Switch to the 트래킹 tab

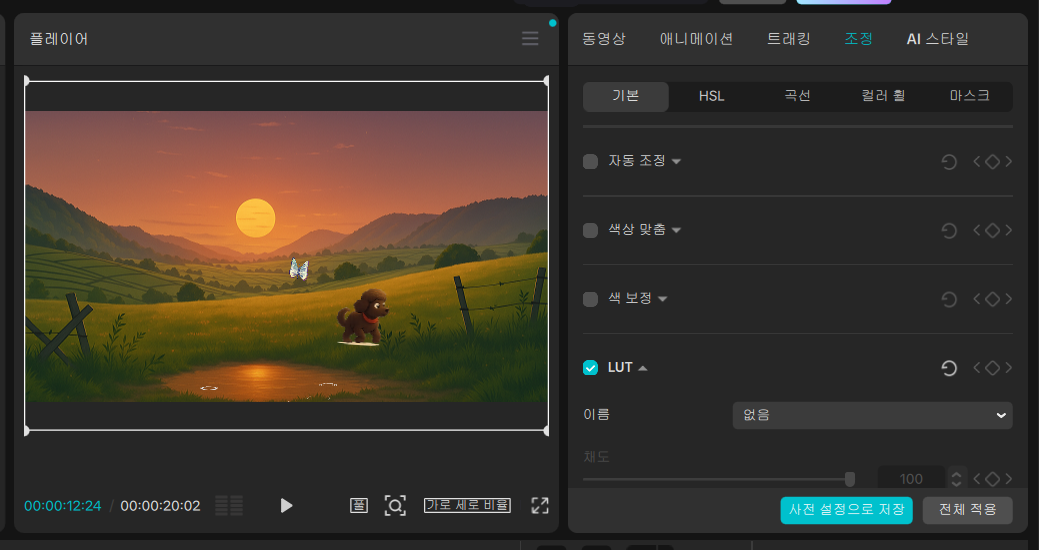[789, 39]
